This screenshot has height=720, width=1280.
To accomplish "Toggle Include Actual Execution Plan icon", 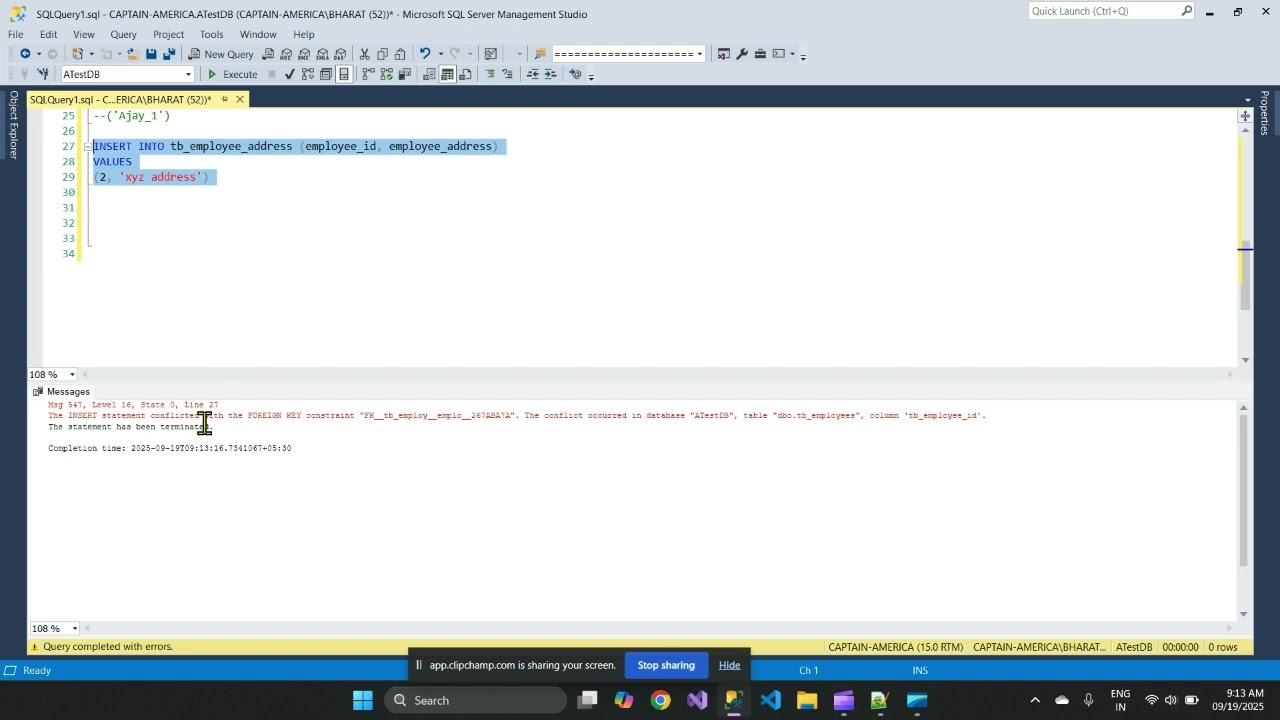I will (x=368, y=74).
